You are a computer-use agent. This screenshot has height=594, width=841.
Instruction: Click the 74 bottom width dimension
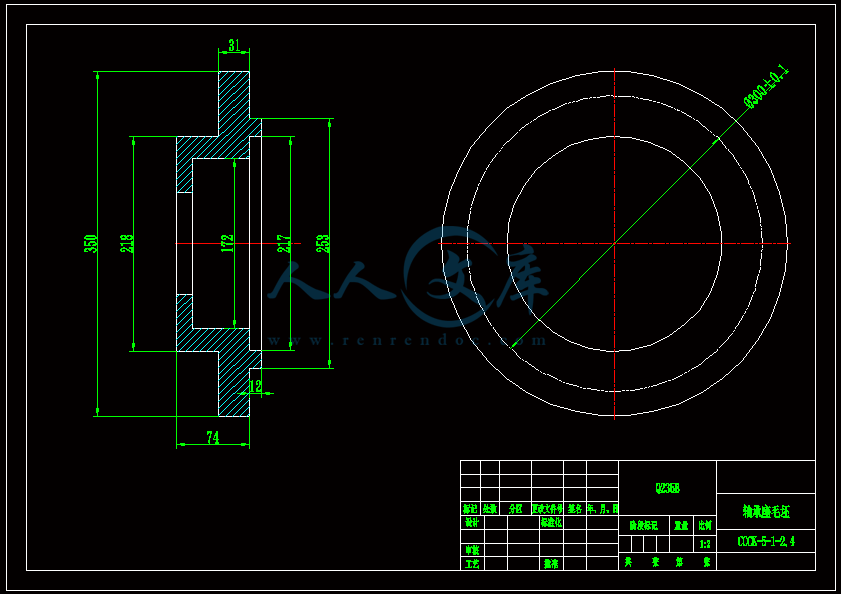click(x=213, y=437)
